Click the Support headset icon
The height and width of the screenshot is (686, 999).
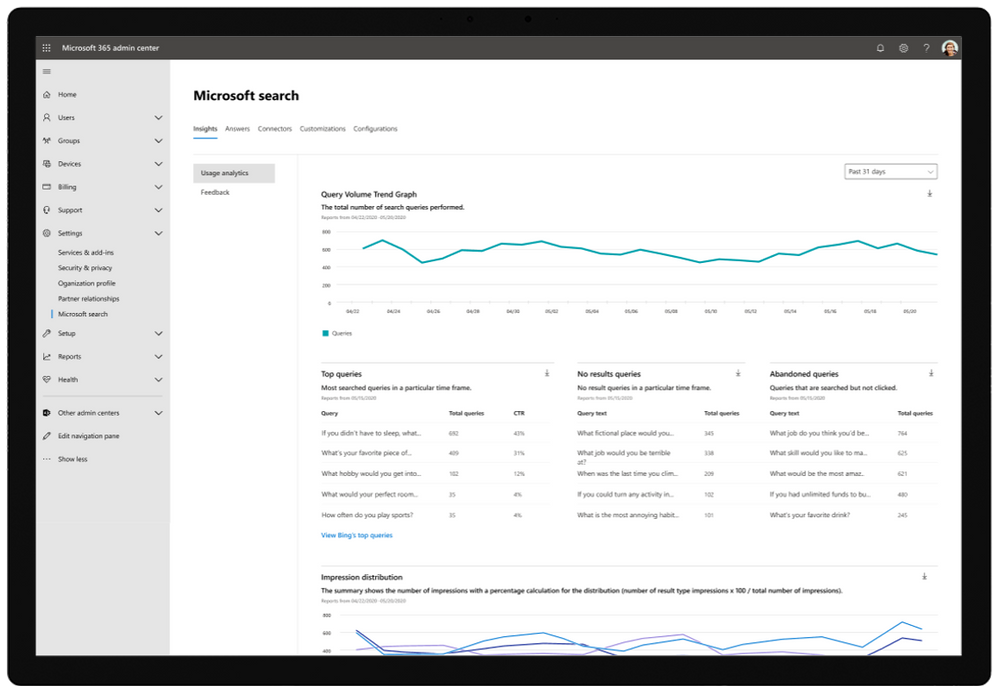[x=47, y=210]
